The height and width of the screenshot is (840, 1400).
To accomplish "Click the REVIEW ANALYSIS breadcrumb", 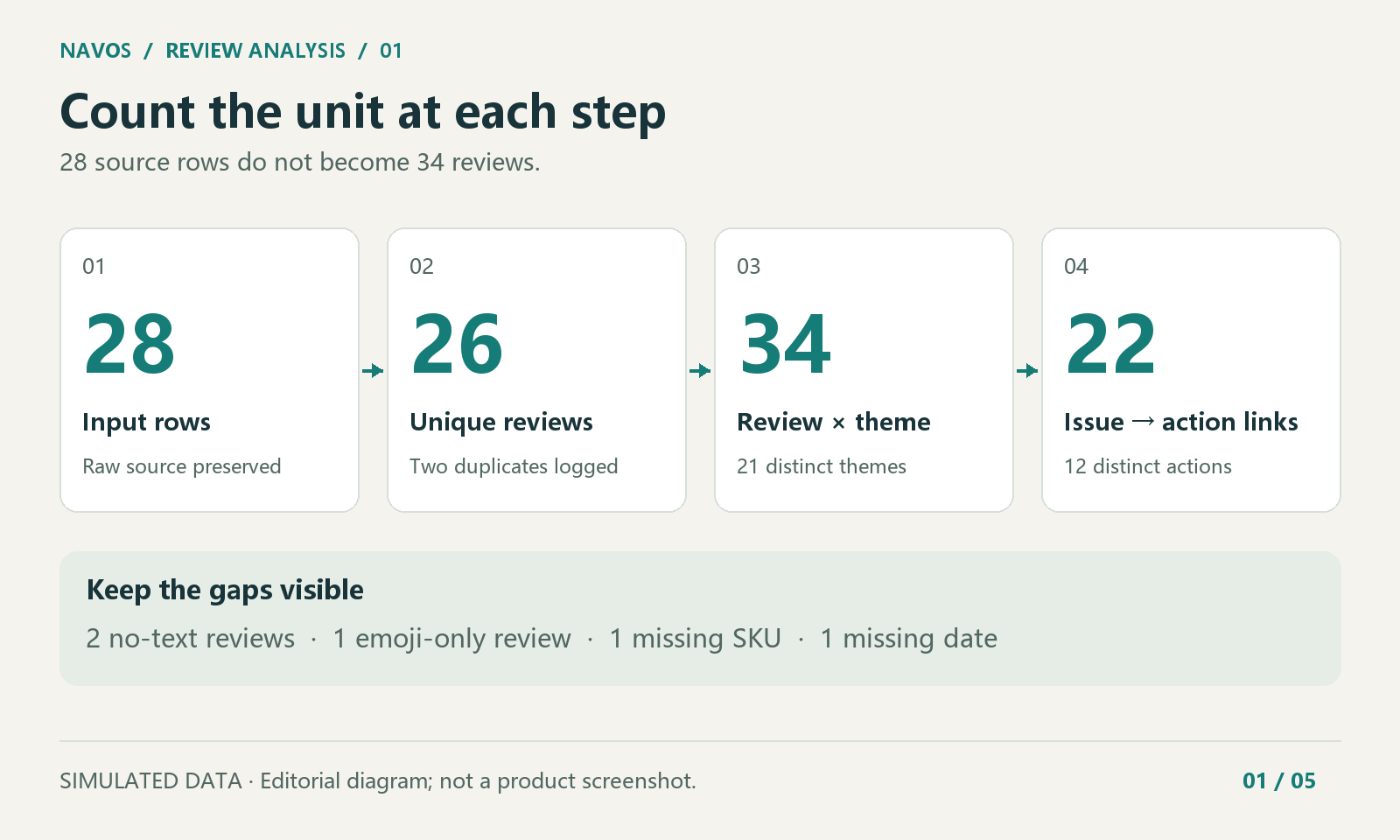I will 255,51.
